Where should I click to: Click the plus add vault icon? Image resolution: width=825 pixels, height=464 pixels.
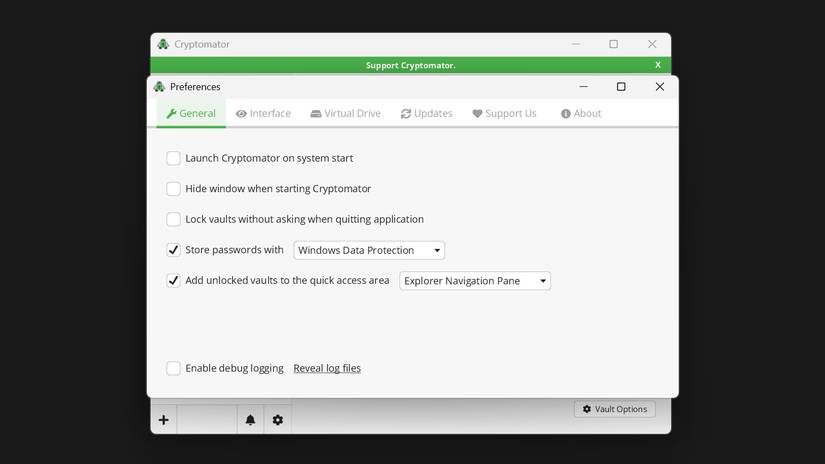pos(164,420)
